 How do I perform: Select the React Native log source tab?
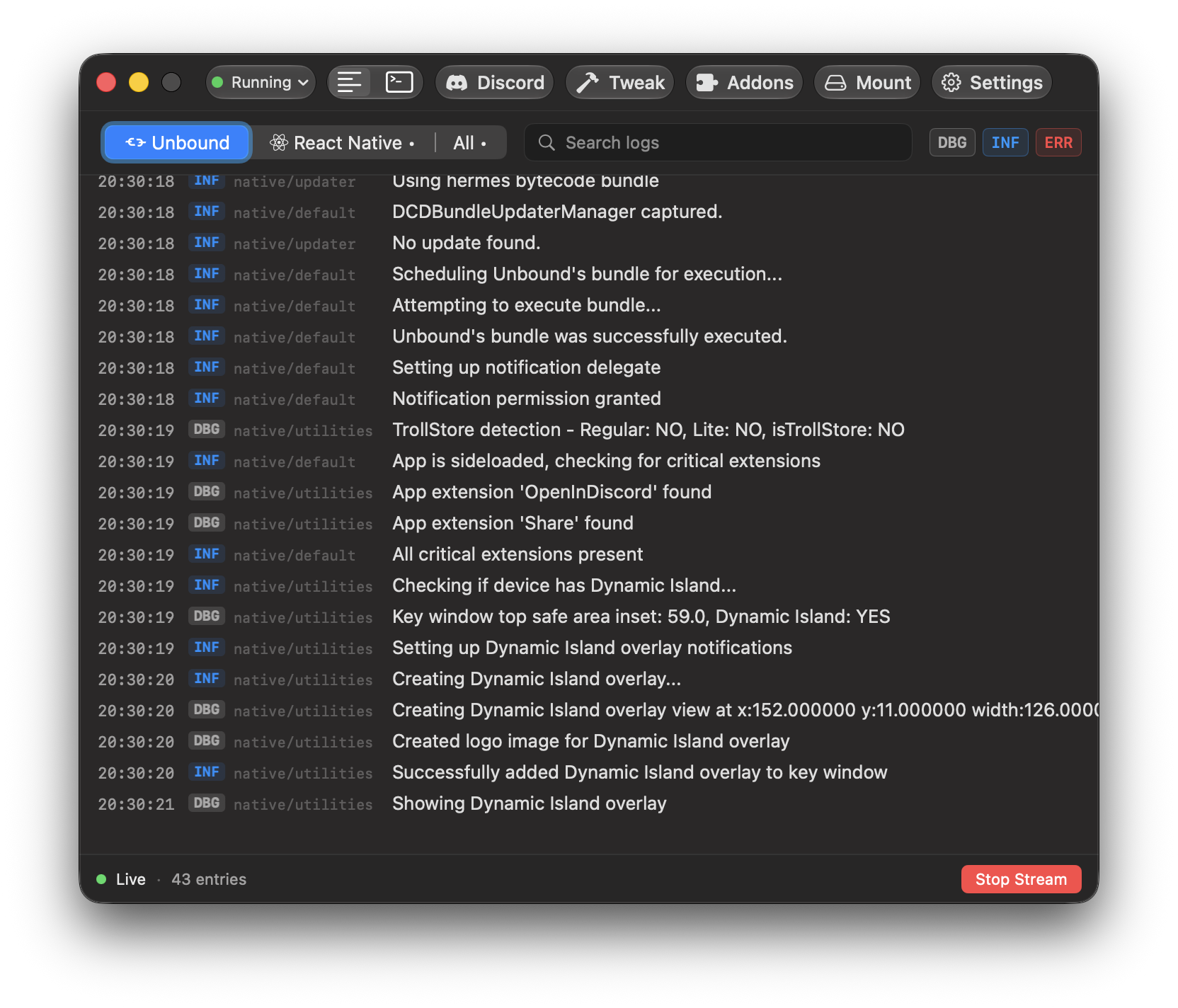[x=343, y=143]
